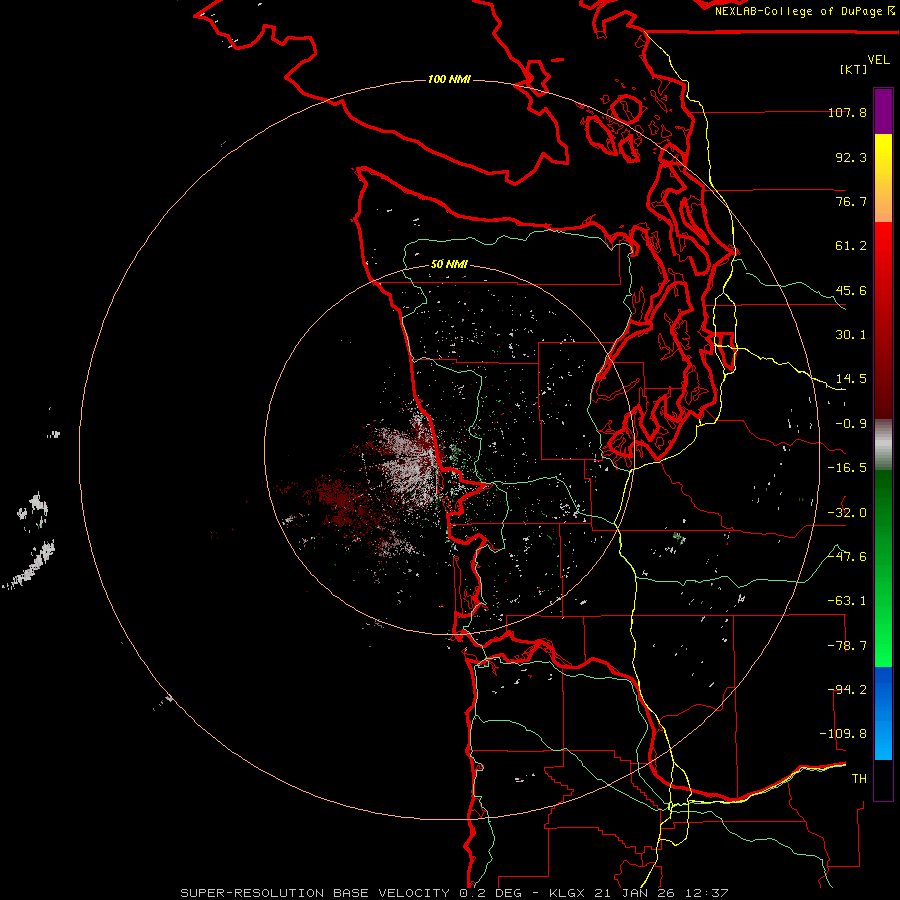Select the 107.8 scale value
This screenshot has width=900, height=900.
pos(847,112)
